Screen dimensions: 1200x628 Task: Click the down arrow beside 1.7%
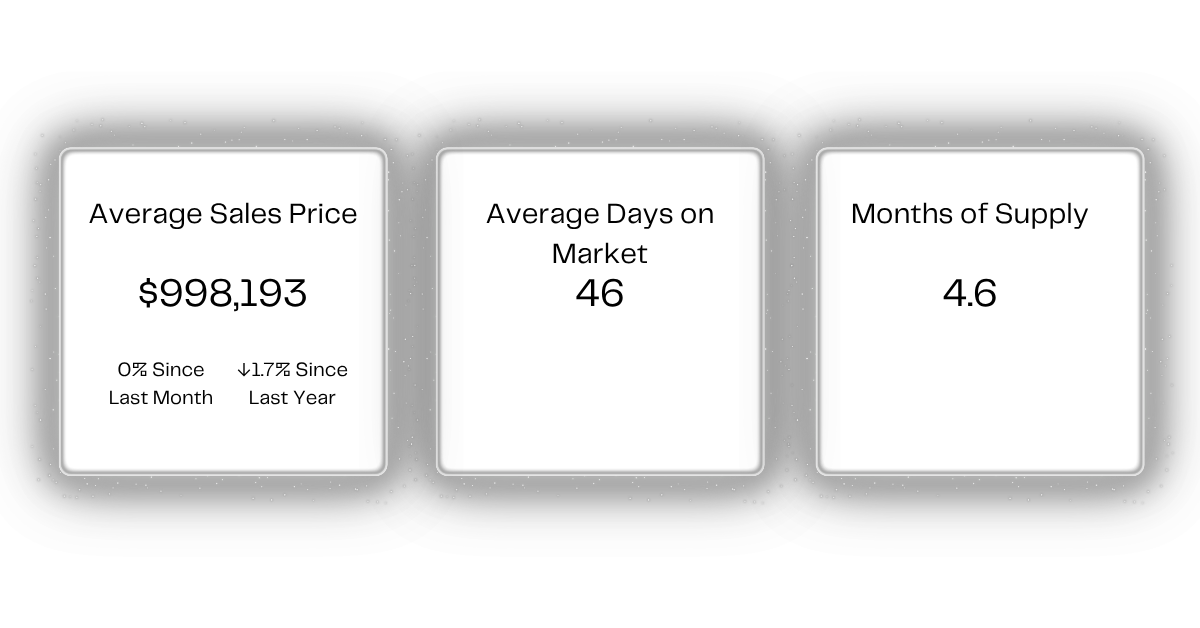[243, 370]
